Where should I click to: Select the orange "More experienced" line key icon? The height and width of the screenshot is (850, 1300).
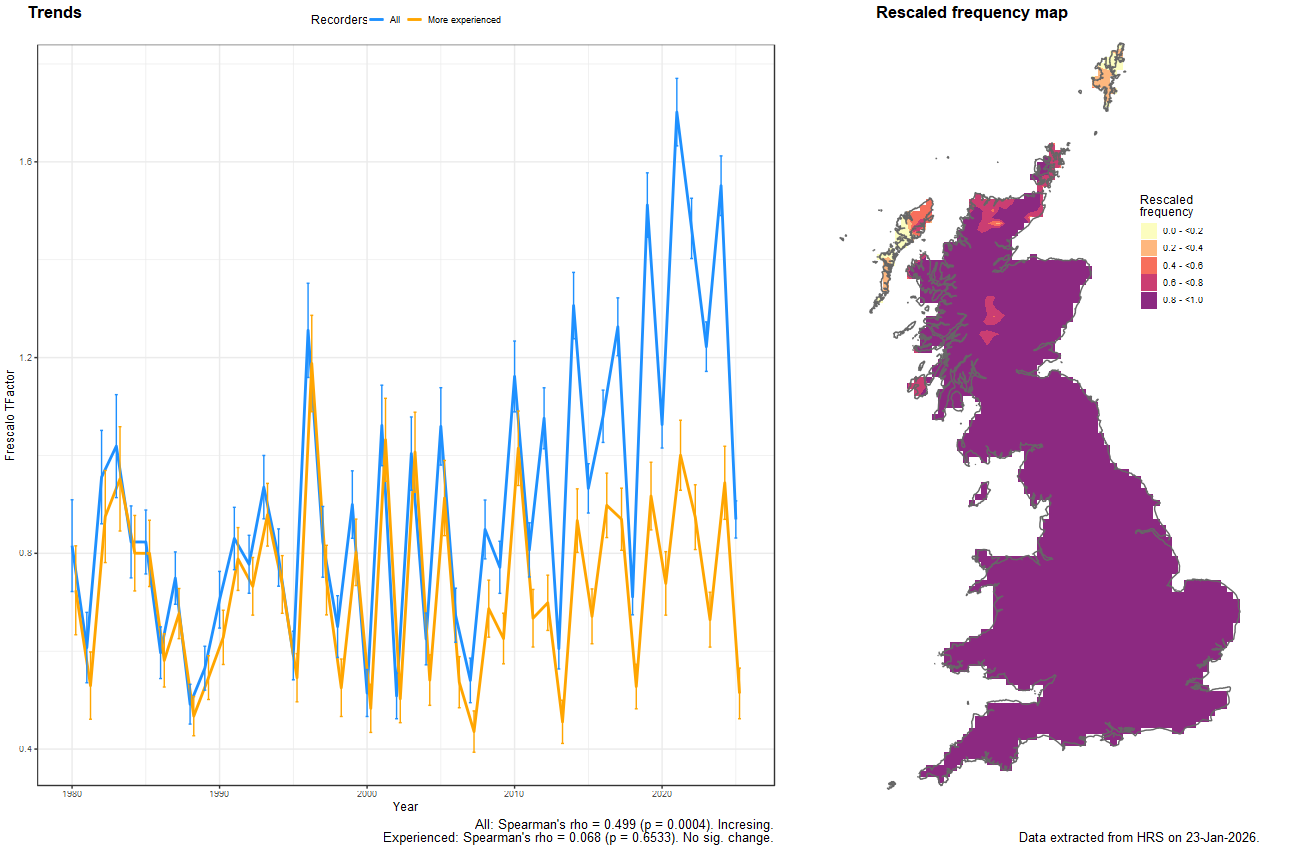(x=414, y=19)
